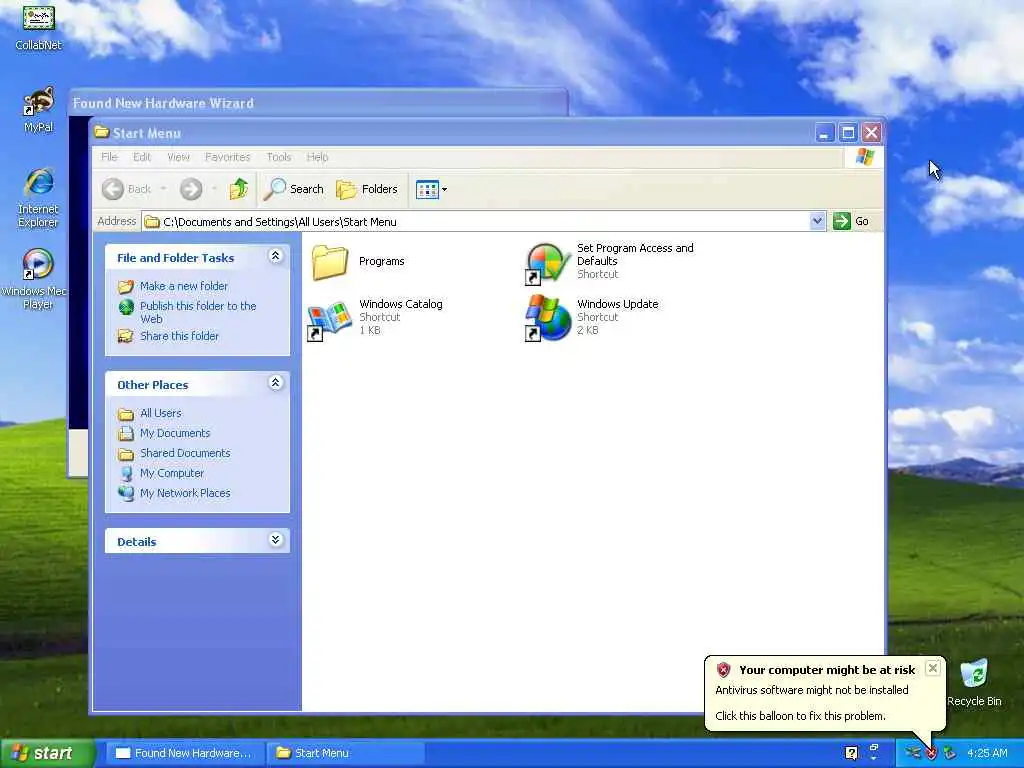Viewport: 1024px width, 768px height.
Task: Click the system tray clock
Action: [987, 753]
